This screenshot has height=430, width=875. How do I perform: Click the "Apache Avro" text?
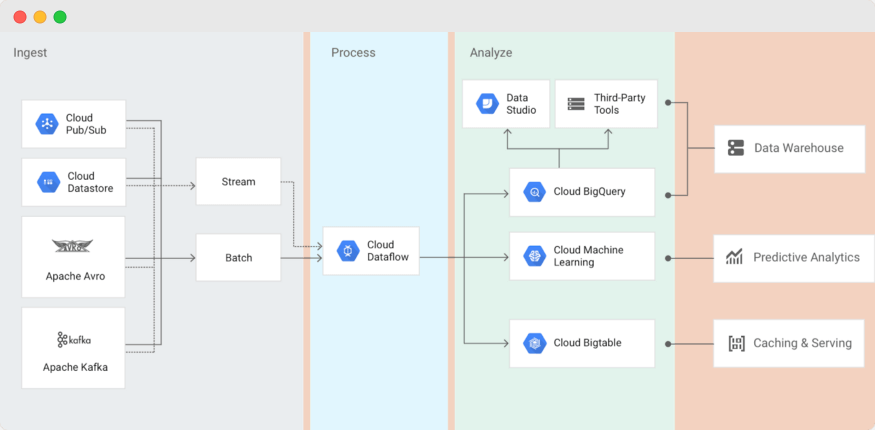(75, 276)
